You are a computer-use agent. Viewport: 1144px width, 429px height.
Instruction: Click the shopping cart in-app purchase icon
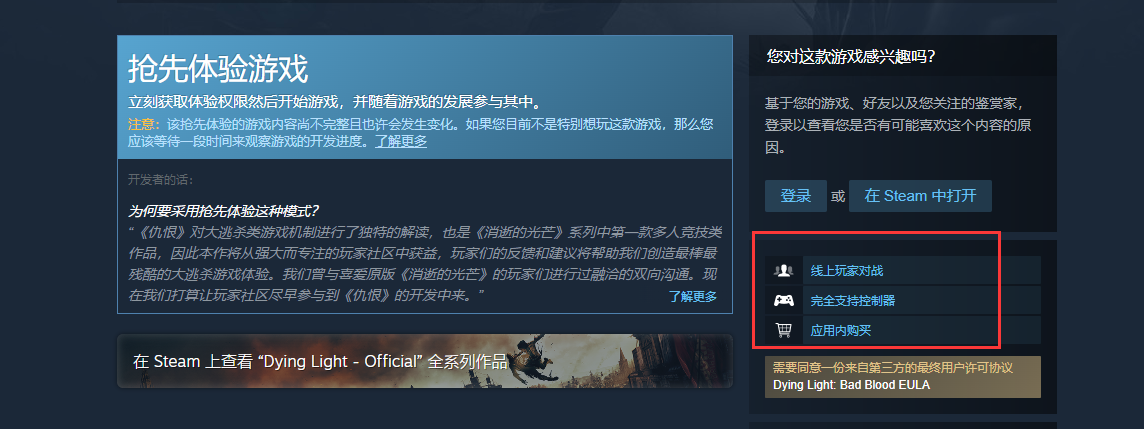pos(784,331)
